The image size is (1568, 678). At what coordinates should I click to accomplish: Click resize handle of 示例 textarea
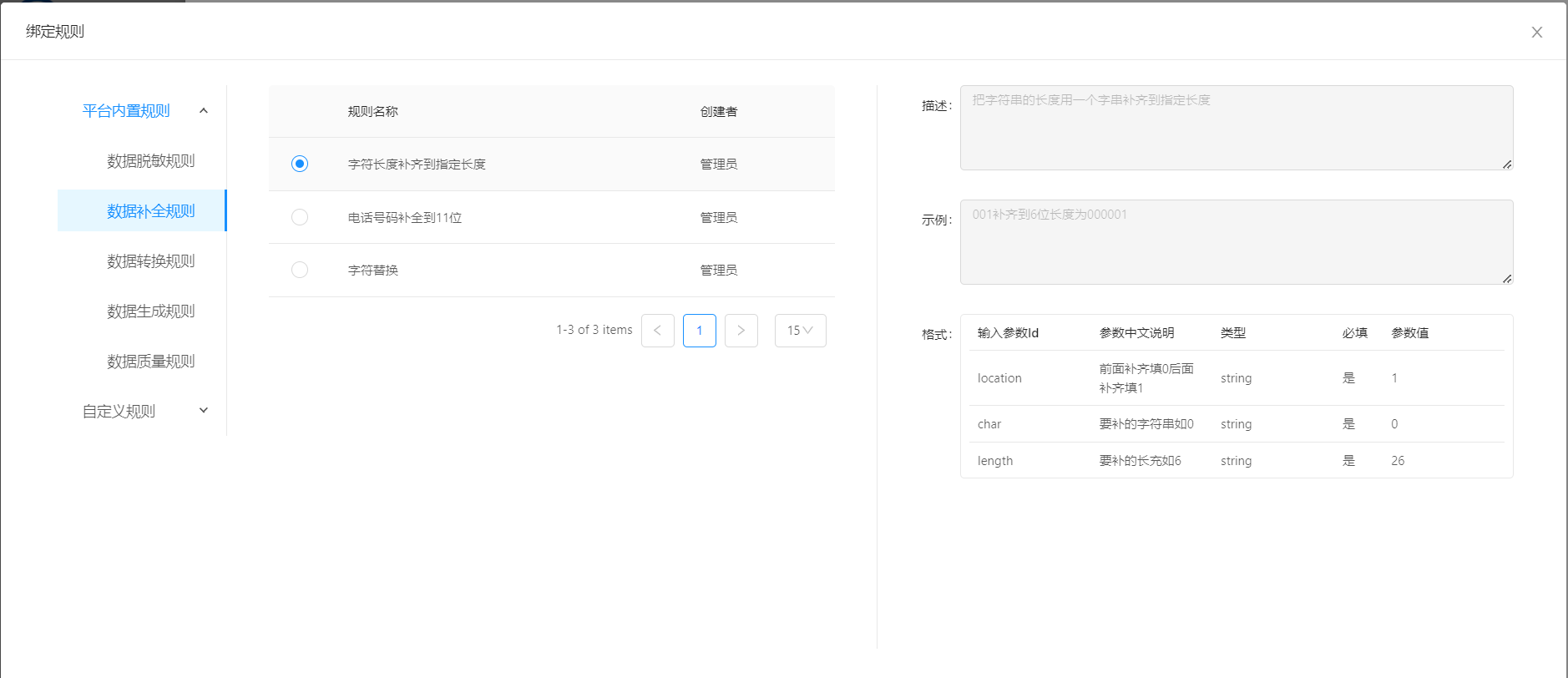[x=1507, y=279]
